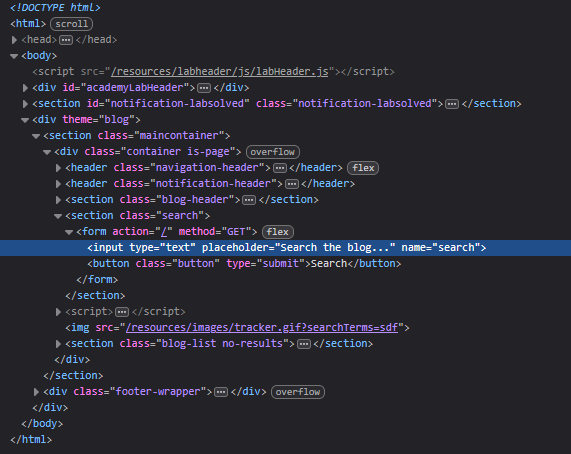This screenshot has width=571, height=454.
Task: Click the form action "/" link
Action: coord(164,232)
